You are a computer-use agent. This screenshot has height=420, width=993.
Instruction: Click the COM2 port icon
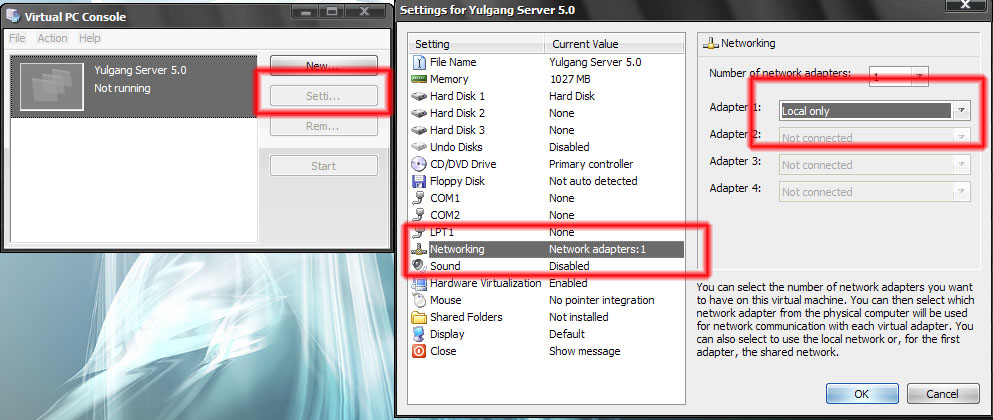pos(419,215)
